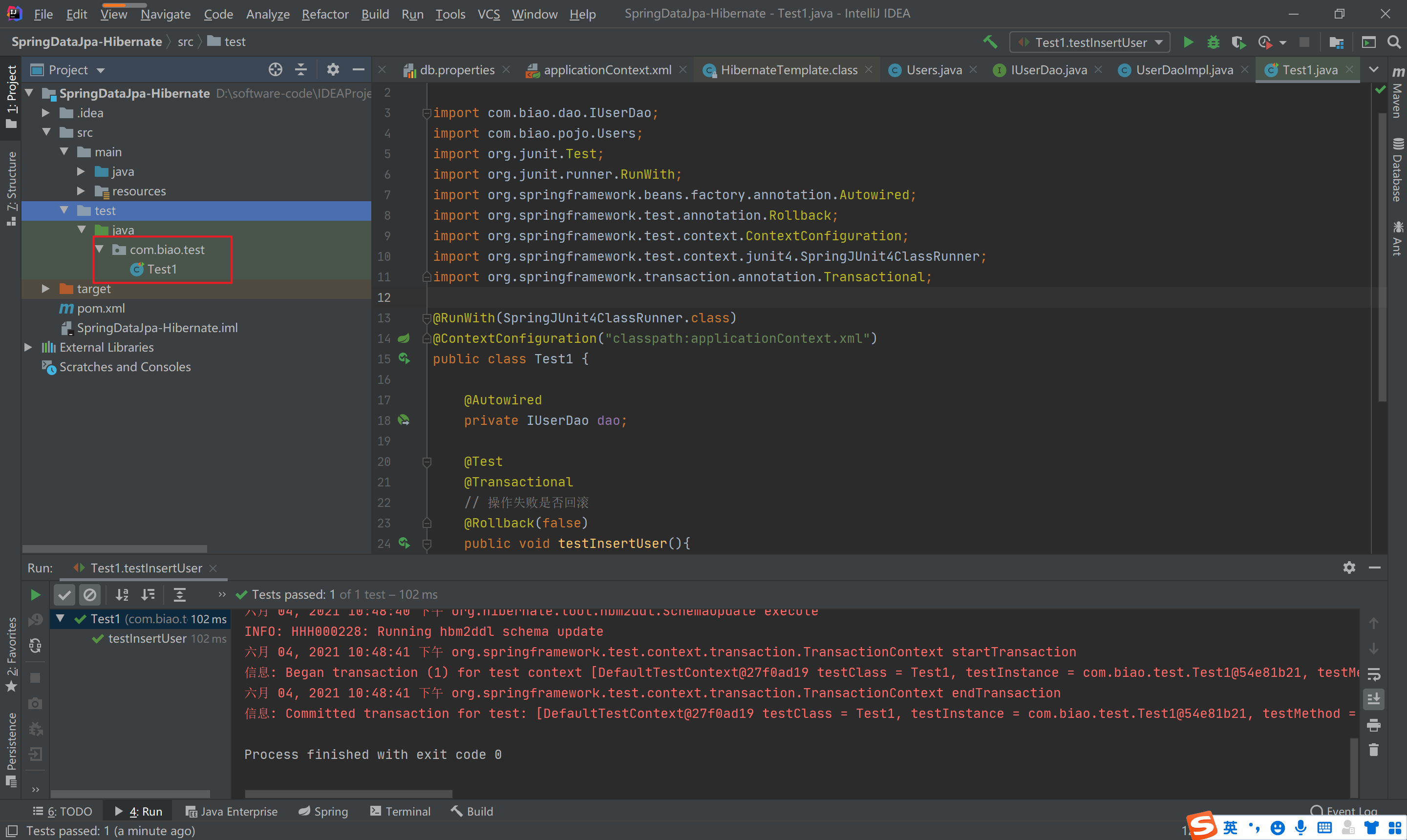The image size is (1407, 840).
Task: Open Java Enterprise tool window
Action: pyautogui.click(x=232, y=811)
